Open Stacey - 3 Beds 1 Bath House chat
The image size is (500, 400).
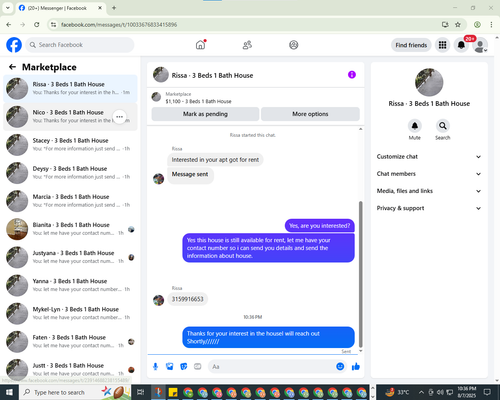(x=70, y=145)
